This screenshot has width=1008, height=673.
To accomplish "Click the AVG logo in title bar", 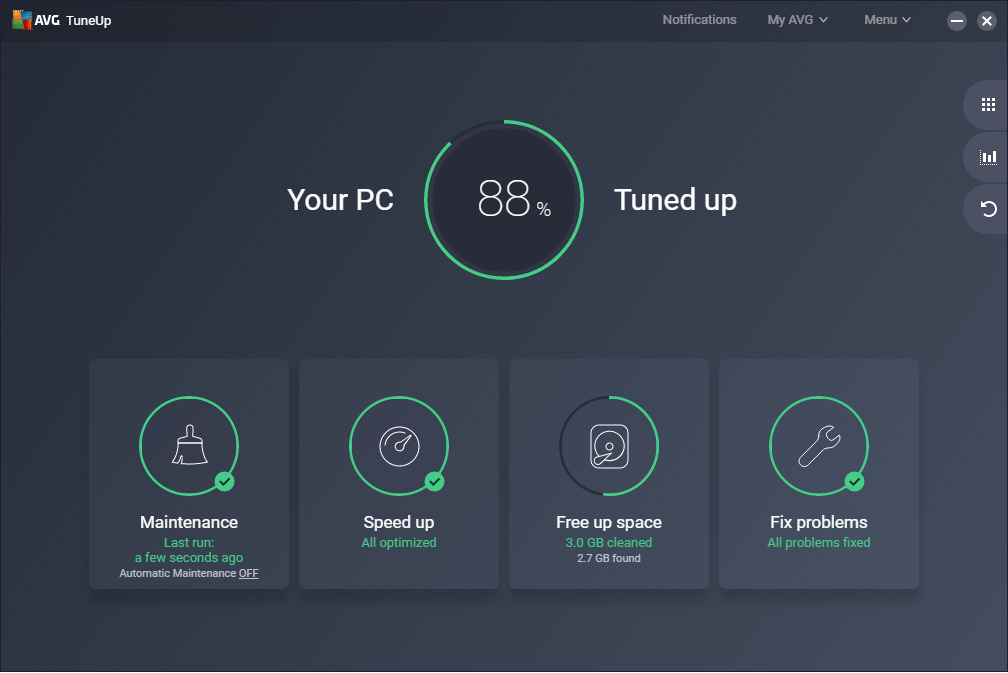I will (x=22, y=20).
